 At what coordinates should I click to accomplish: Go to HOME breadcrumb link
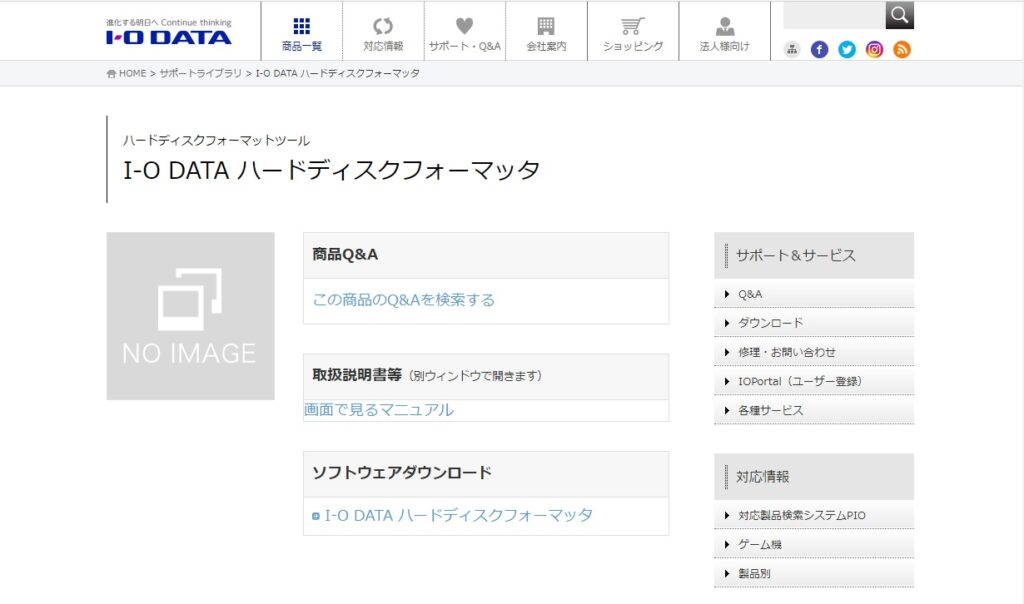pos(133,73)
